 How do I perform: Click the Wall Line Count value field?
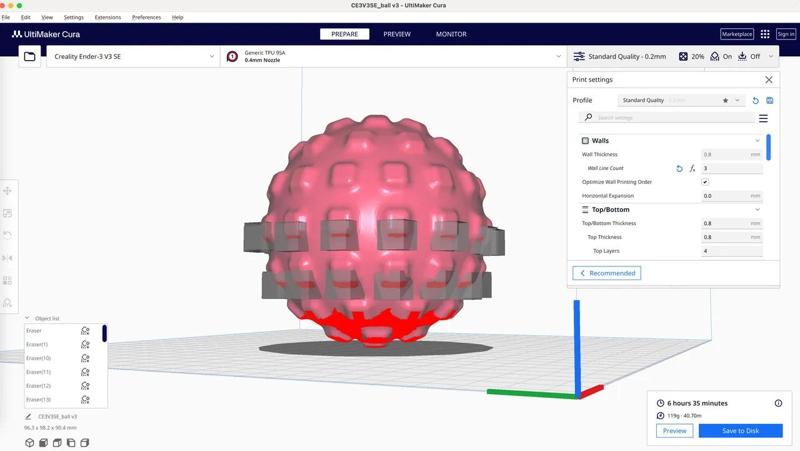click(x=732, y=168)
